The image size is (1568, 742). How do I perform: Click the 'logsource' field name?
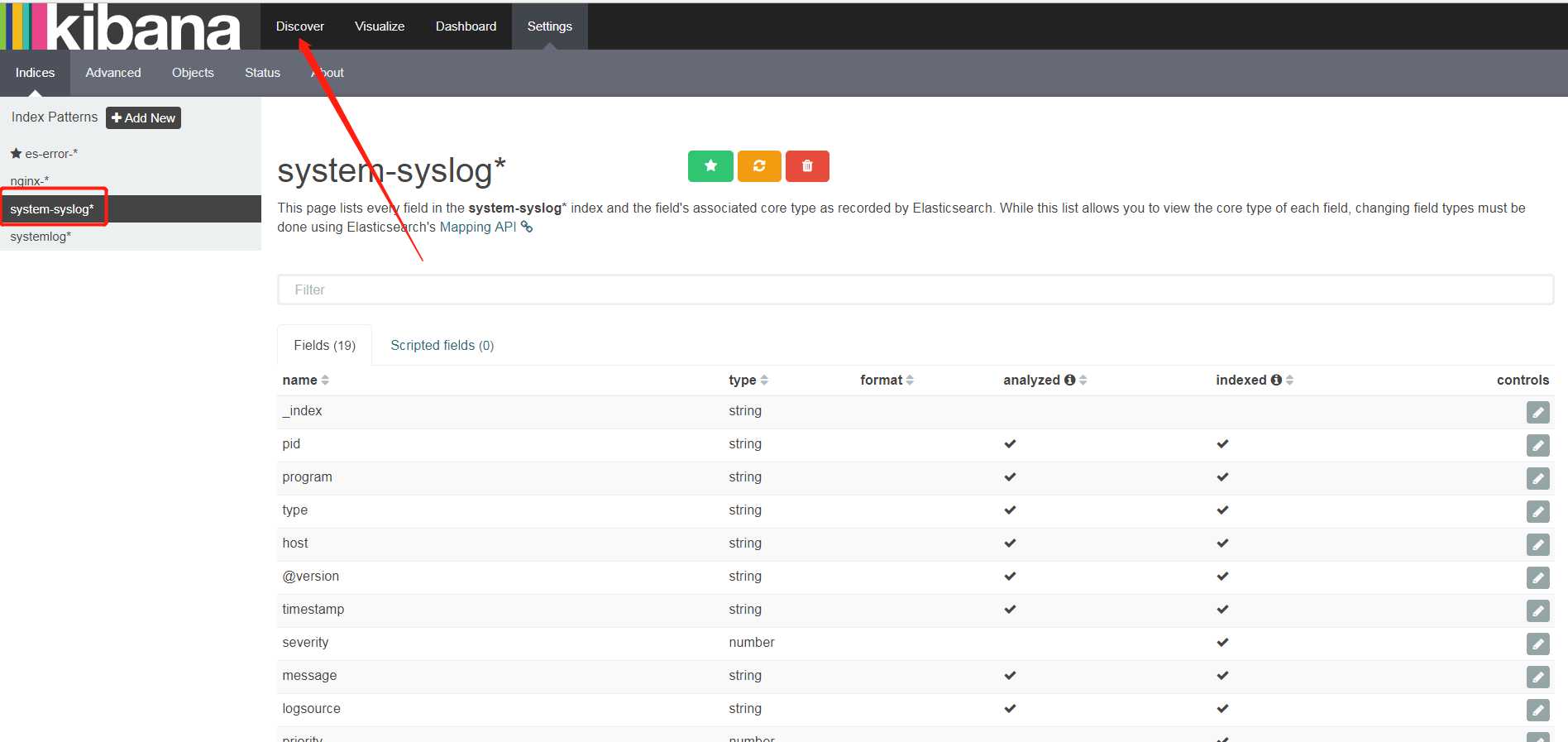[x=311, y=708]
